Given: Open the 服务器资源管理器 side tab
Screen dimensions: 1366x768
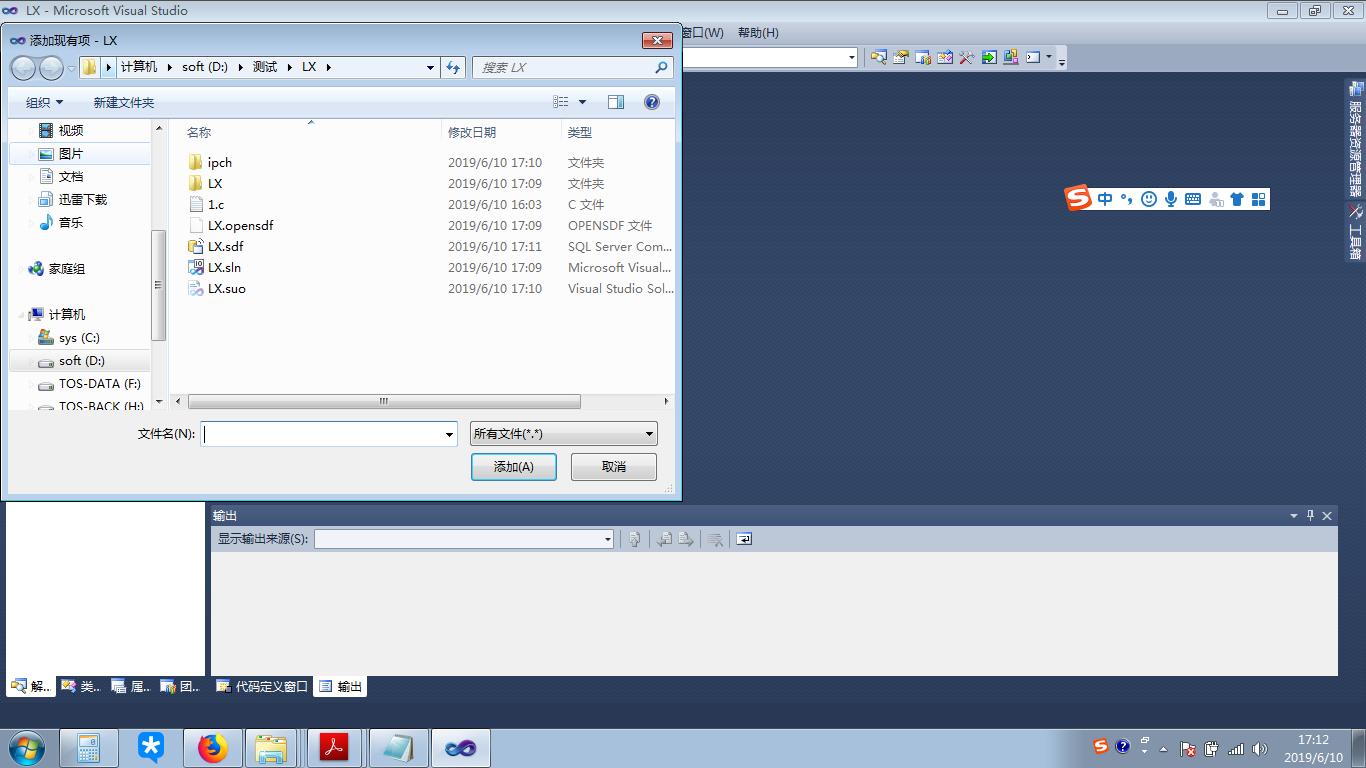Looking at the screenshot, I should 1355,140.
